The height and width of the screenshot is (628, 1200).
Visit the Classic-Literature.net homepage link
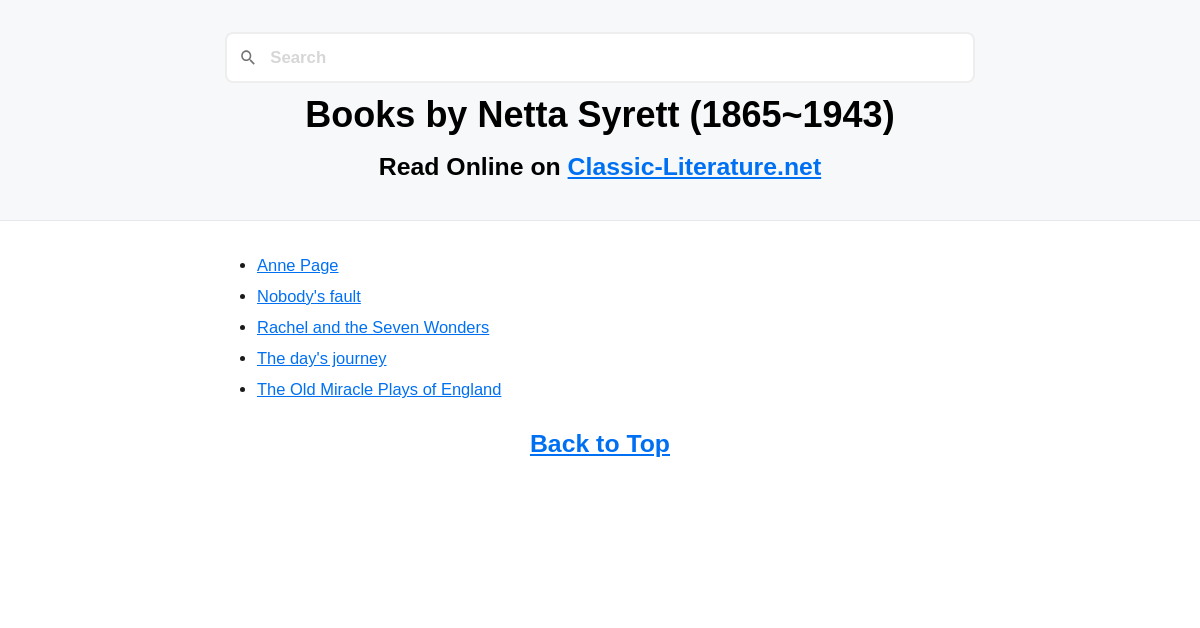[x=694, y=166]
